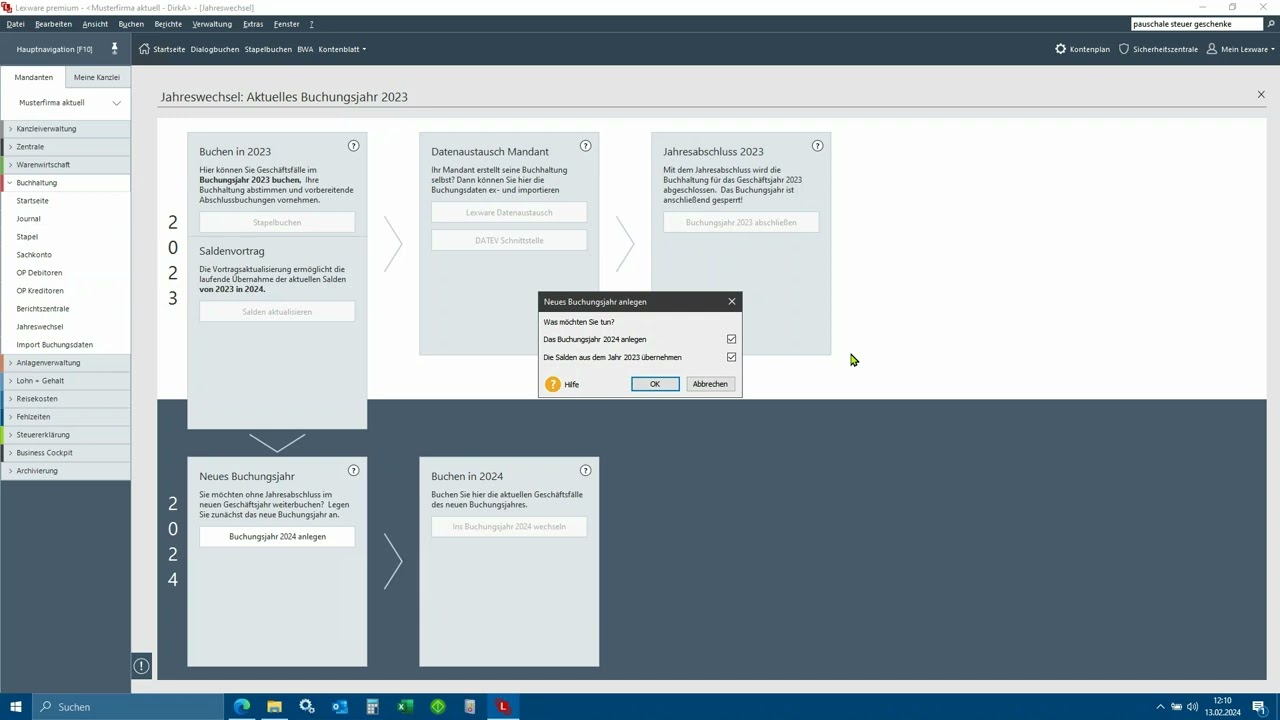Click the Hilfe question mark icon in dialog
Image resolution: width=1280 pixels, height=720 pixels.
pyautogui.click(x=553, y=384)
